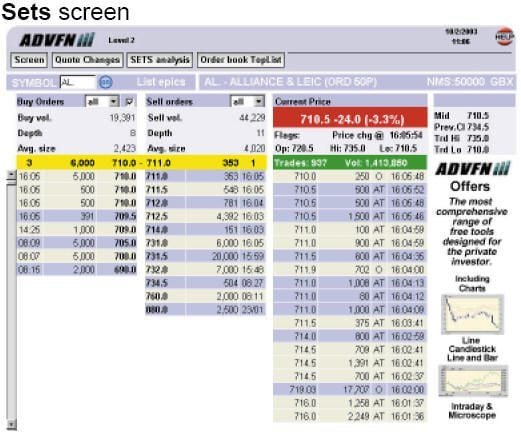Click the blue symbol search icon
The image size is (521, 435).
(106, 82)
